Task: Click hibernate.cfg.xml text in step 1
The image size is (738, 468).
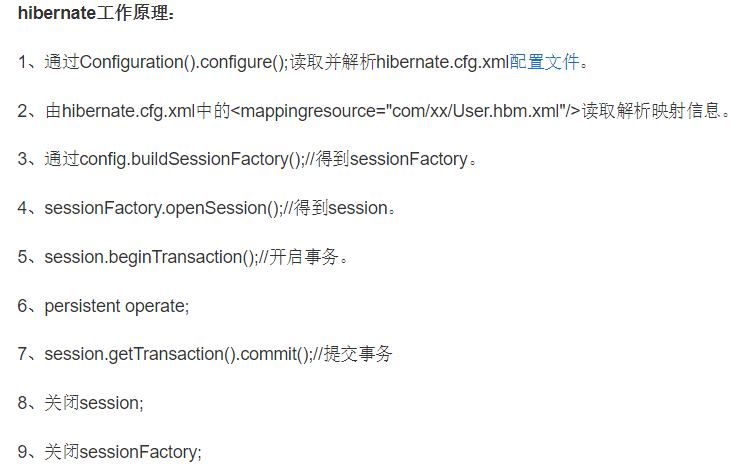Action: click(443, 62)
